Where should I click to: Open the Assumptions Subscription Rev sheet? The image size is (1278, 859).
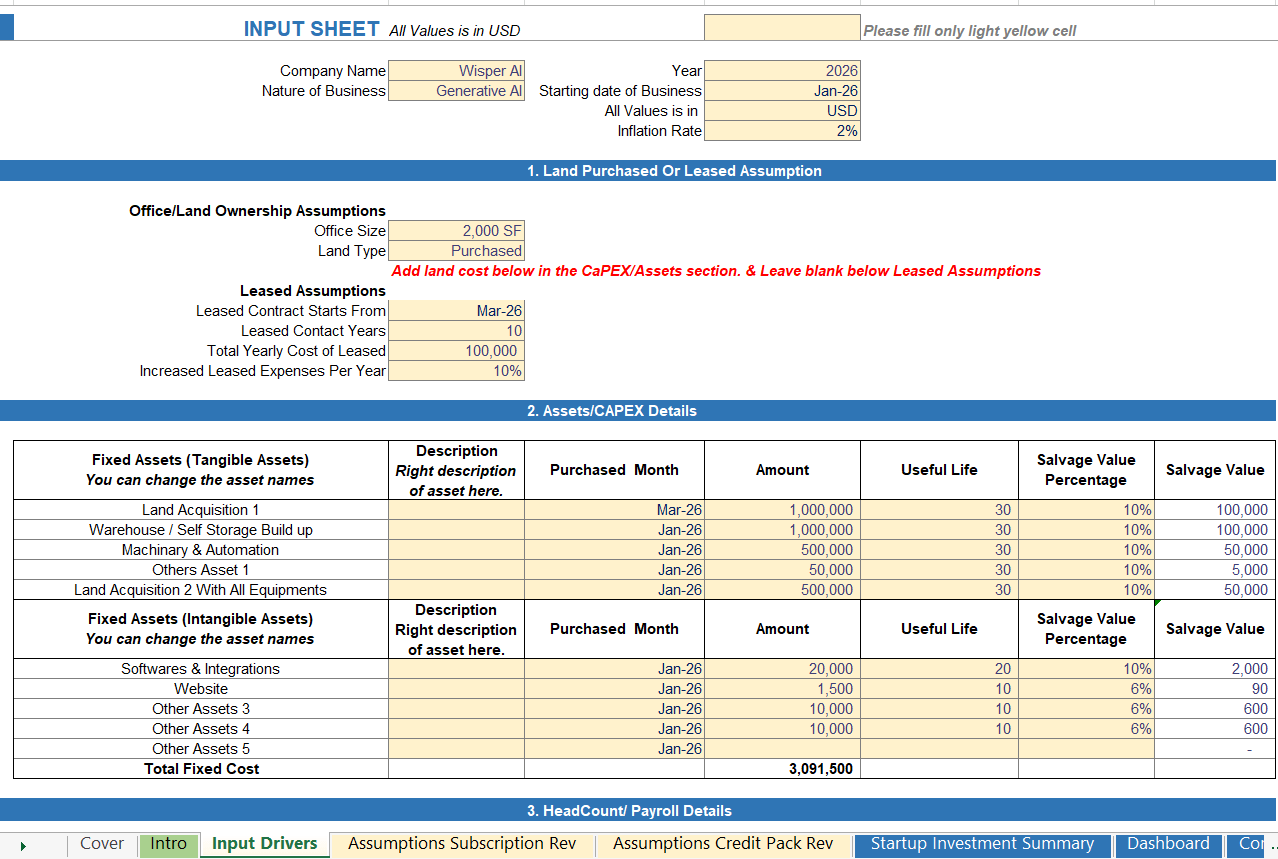pyautogui.click(x=460, y=844)
